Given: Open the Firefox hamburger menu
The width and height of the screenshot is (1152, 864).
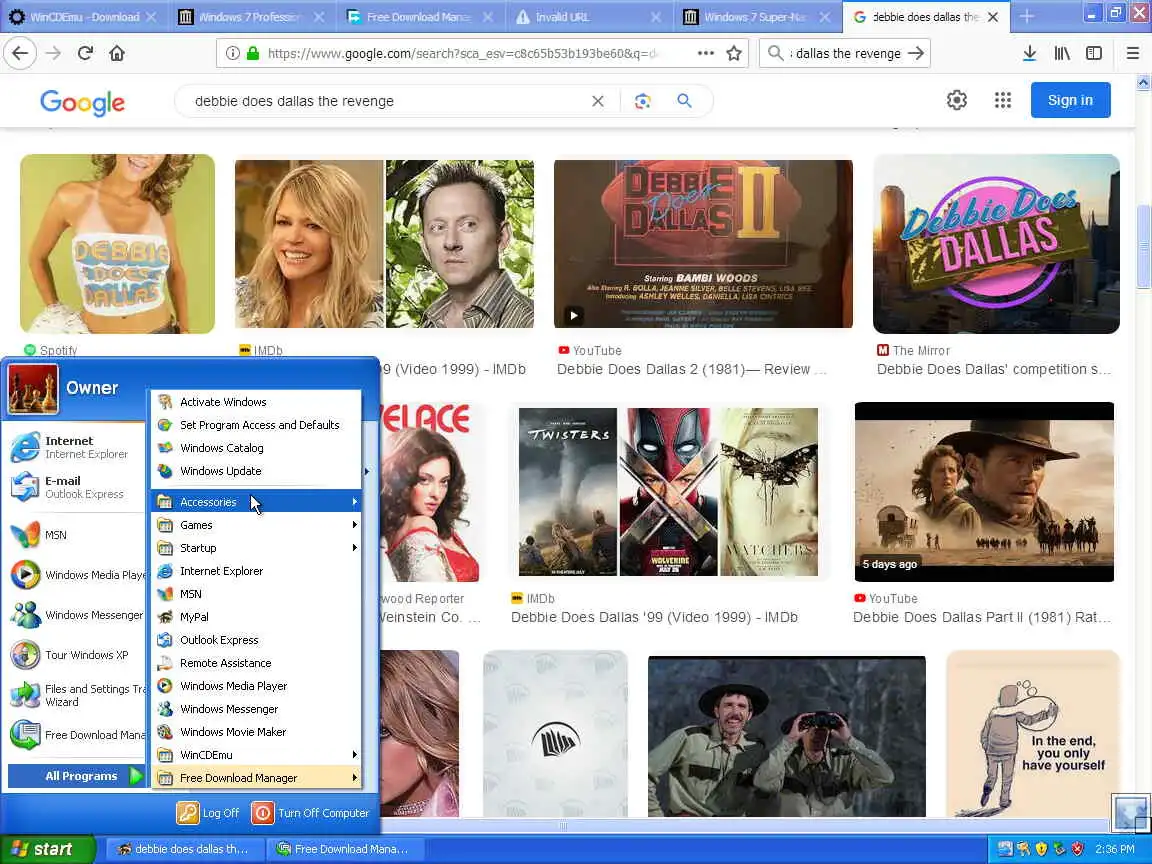Looking at the screenshot, I should tap(1132, 53).
